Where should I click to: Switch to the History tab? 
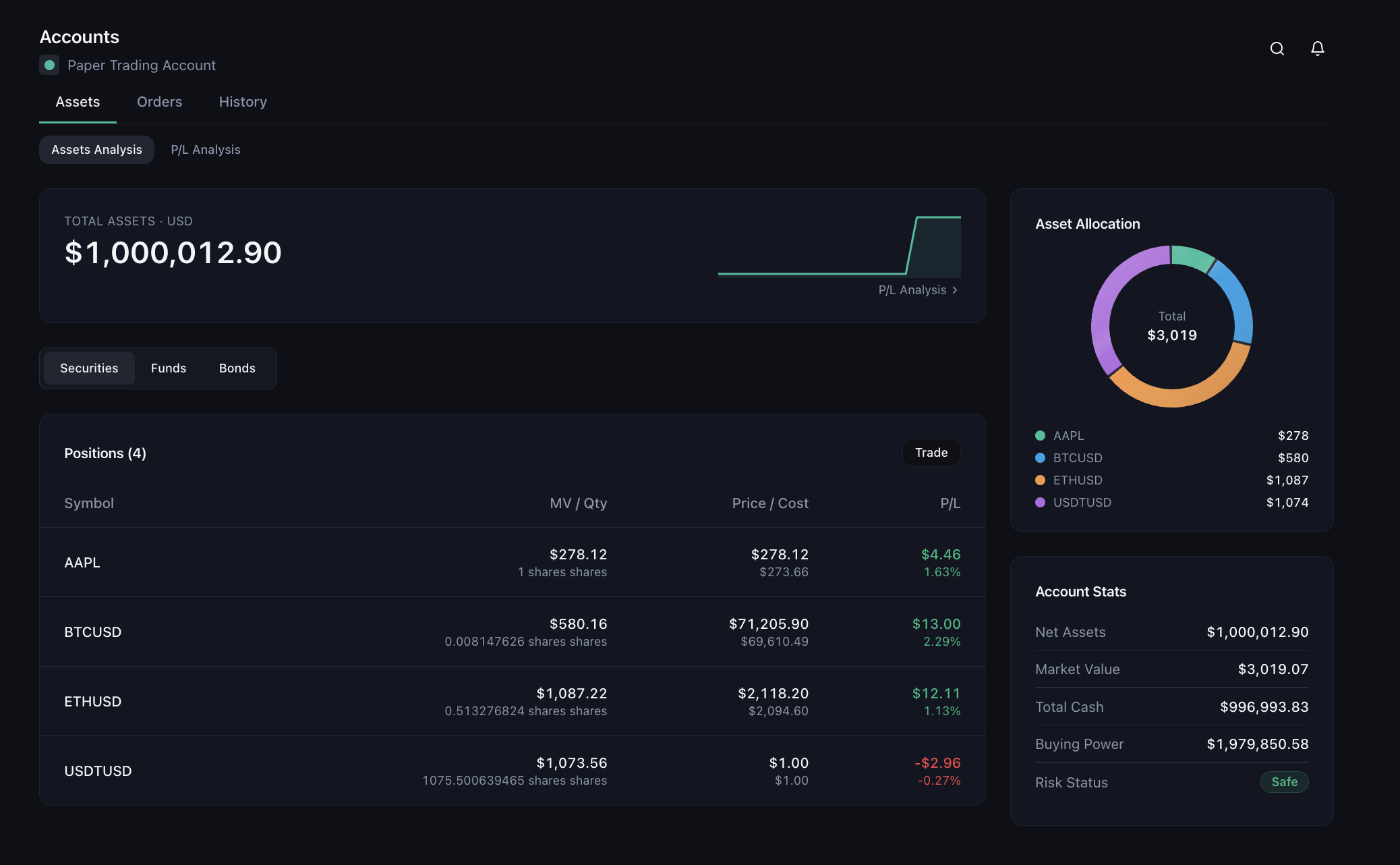243,102
